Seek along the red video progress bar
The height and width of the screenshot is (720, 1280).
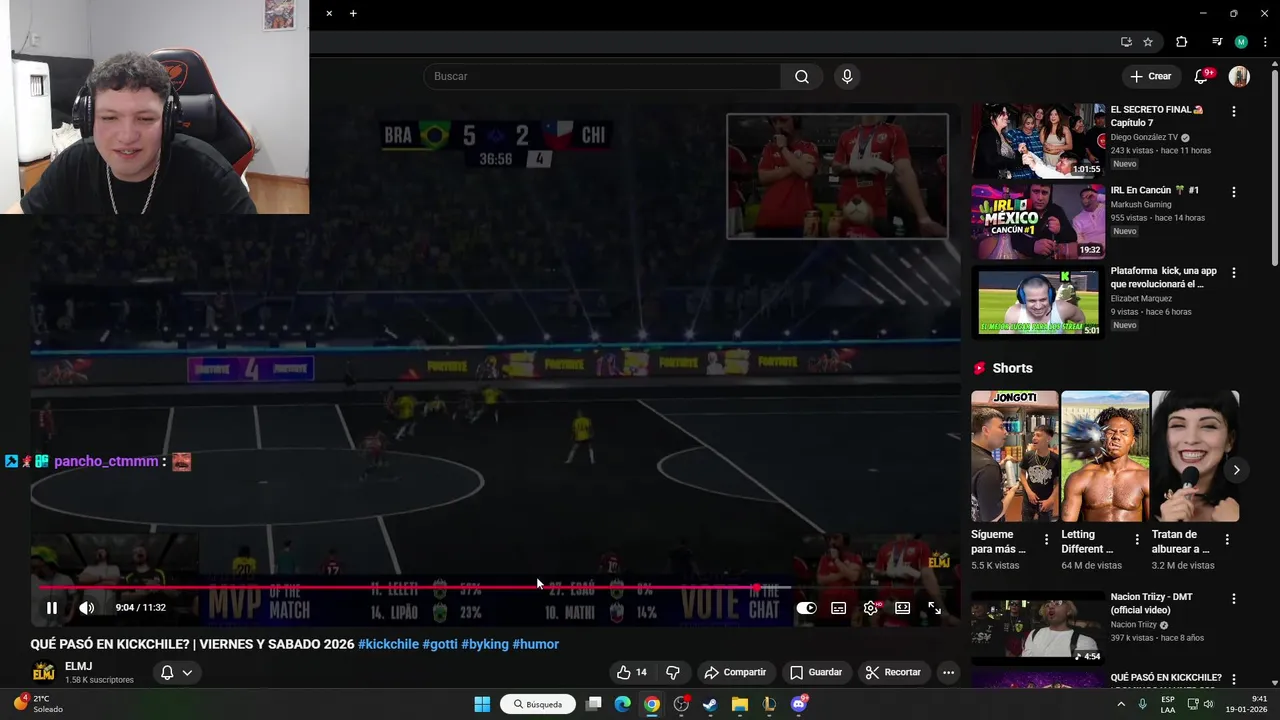coord(495,587)
